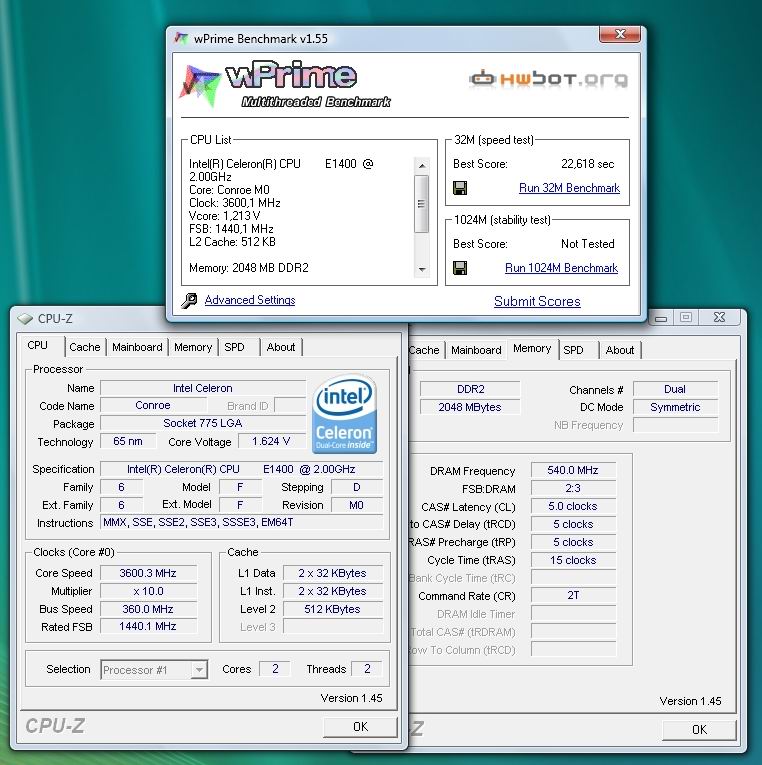Run the 32M Benchmark
This screenshot has height=765, width=762.
(x=569, y=188)
